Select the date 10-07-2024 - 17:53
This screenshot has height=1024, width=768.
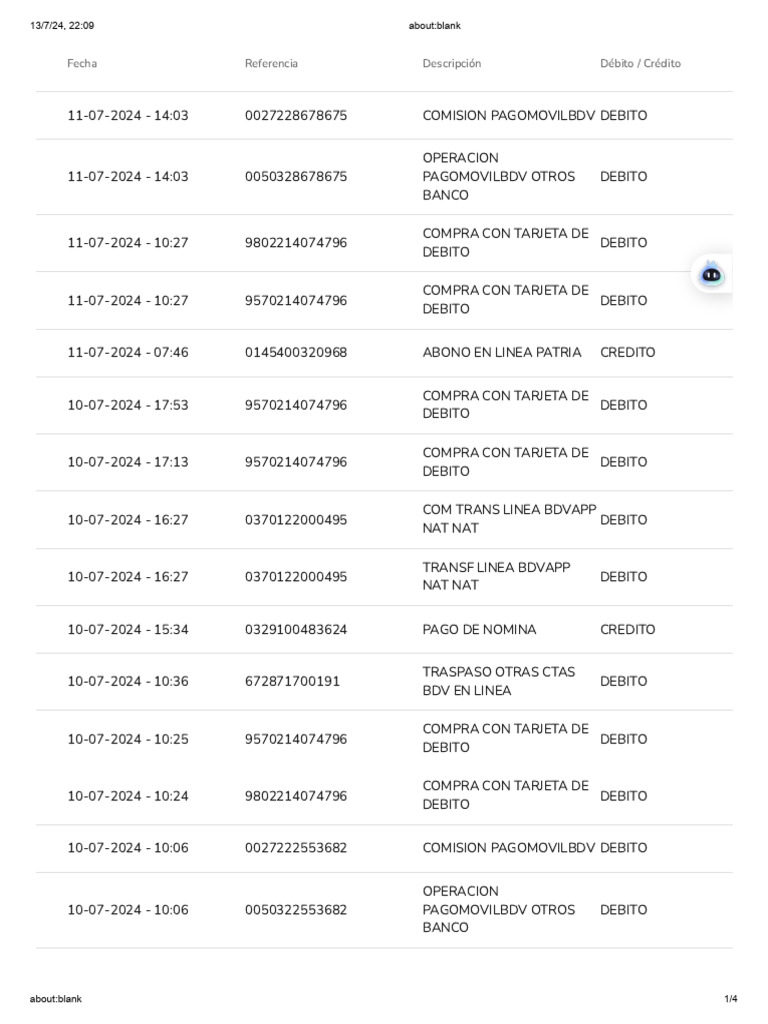[x=127, y=405]
